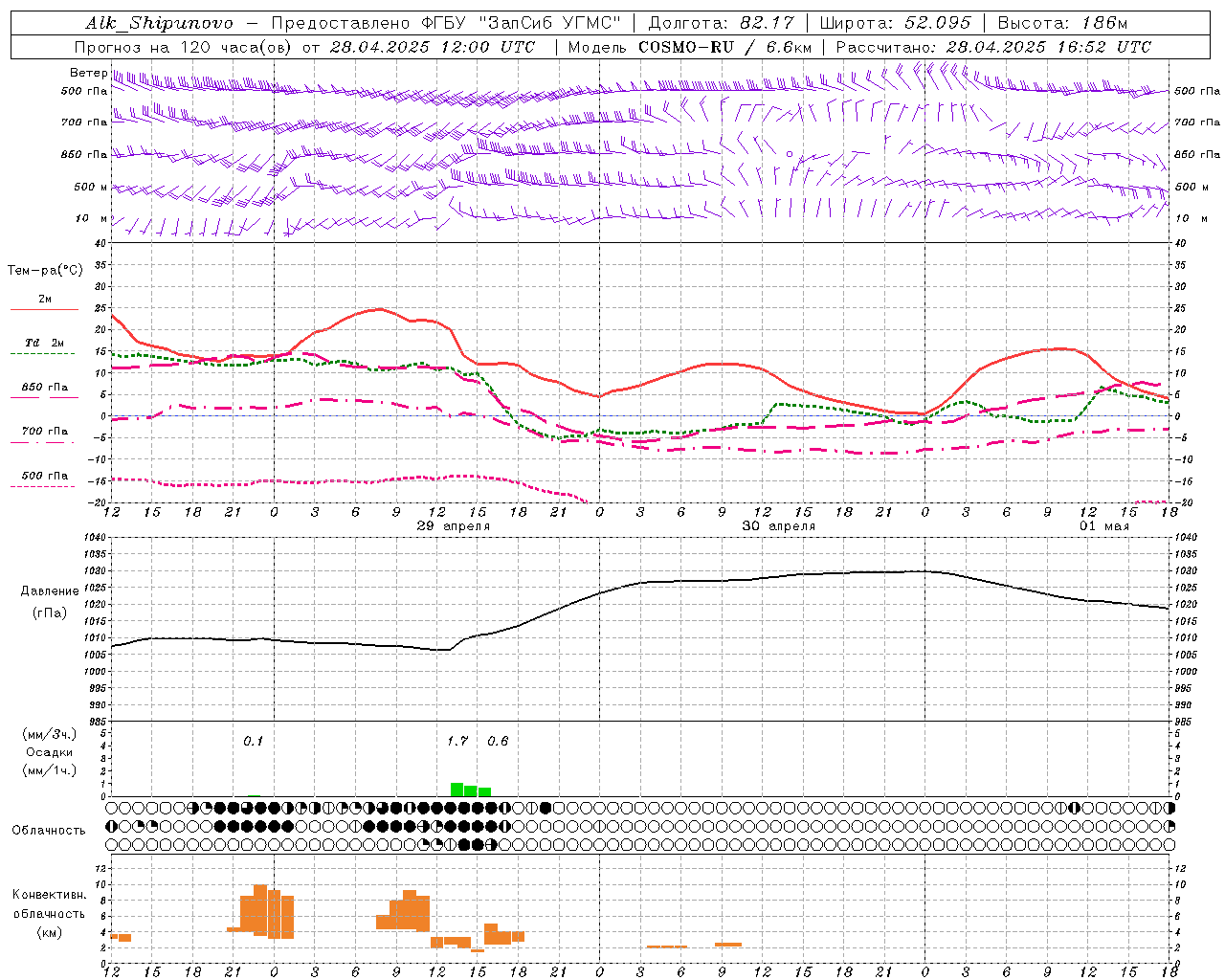Click the 29 апреля date label
The height and width of the screenshot is (980, 1225).
tap(454, 526)
